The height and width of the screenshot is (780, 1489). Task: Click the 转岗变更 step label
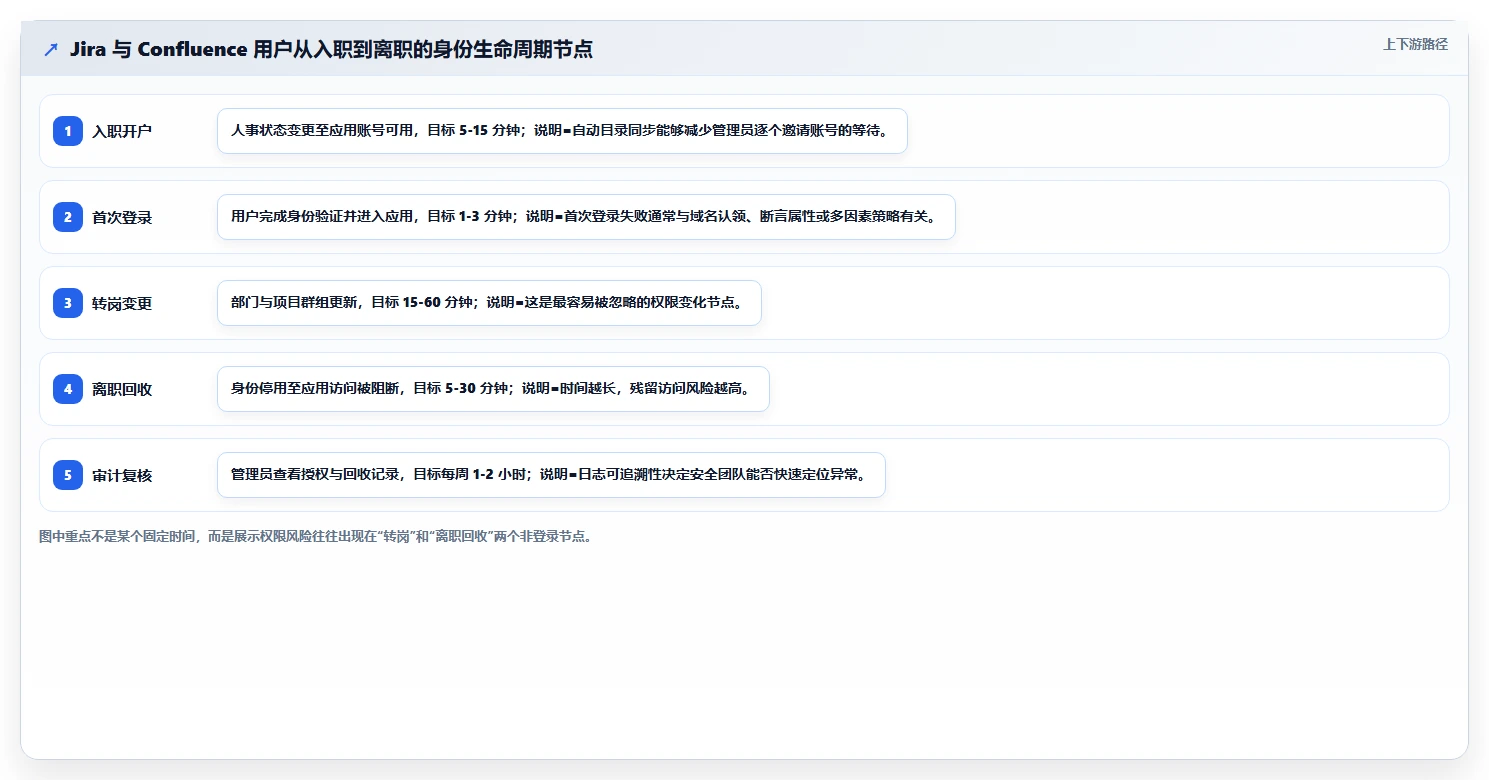coord(122,303)
